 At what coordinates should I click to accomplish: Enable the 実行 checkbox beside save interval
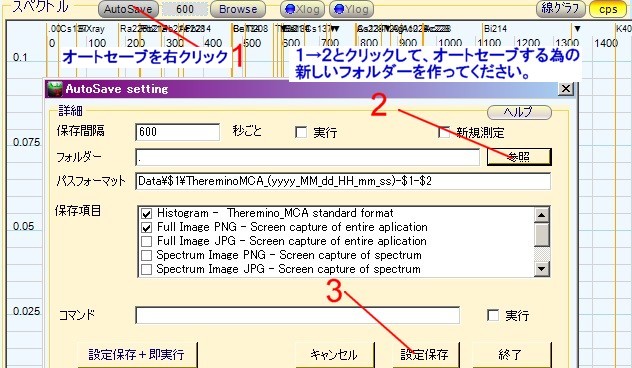[x=301, y=132]
